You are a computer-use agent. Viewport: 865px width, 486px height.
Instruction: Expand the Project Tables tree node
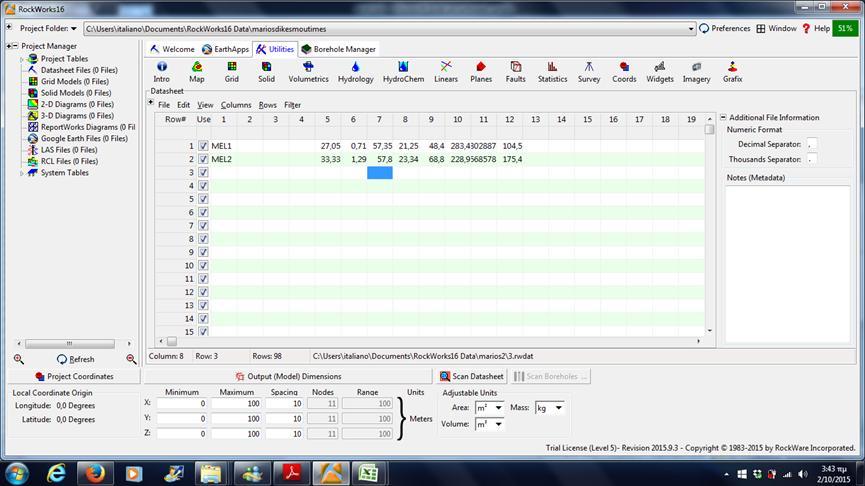pos(22,58)
